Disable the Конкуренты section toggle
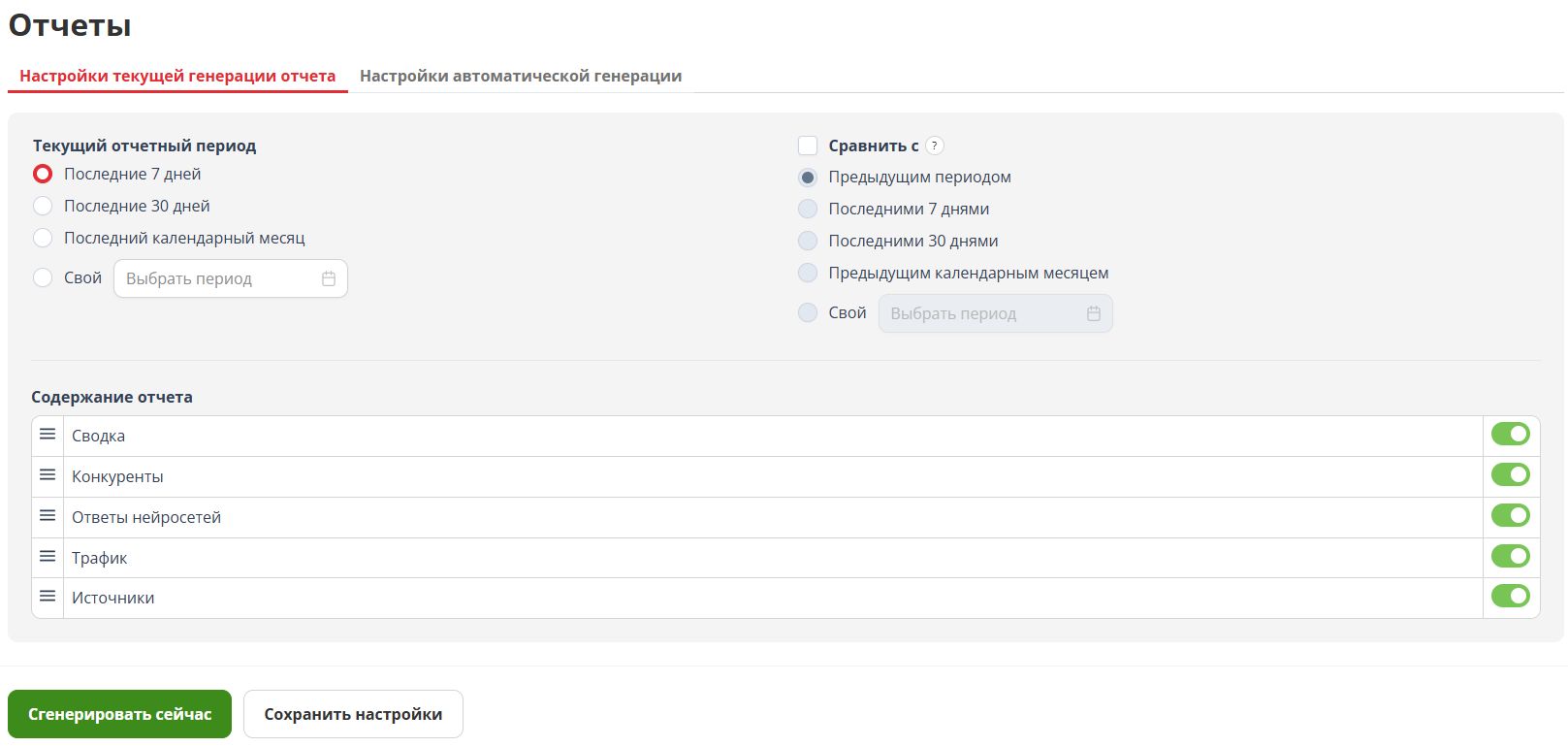Screen dimensions: 1568x747 pyautogui.click(x=1510, y=475)
